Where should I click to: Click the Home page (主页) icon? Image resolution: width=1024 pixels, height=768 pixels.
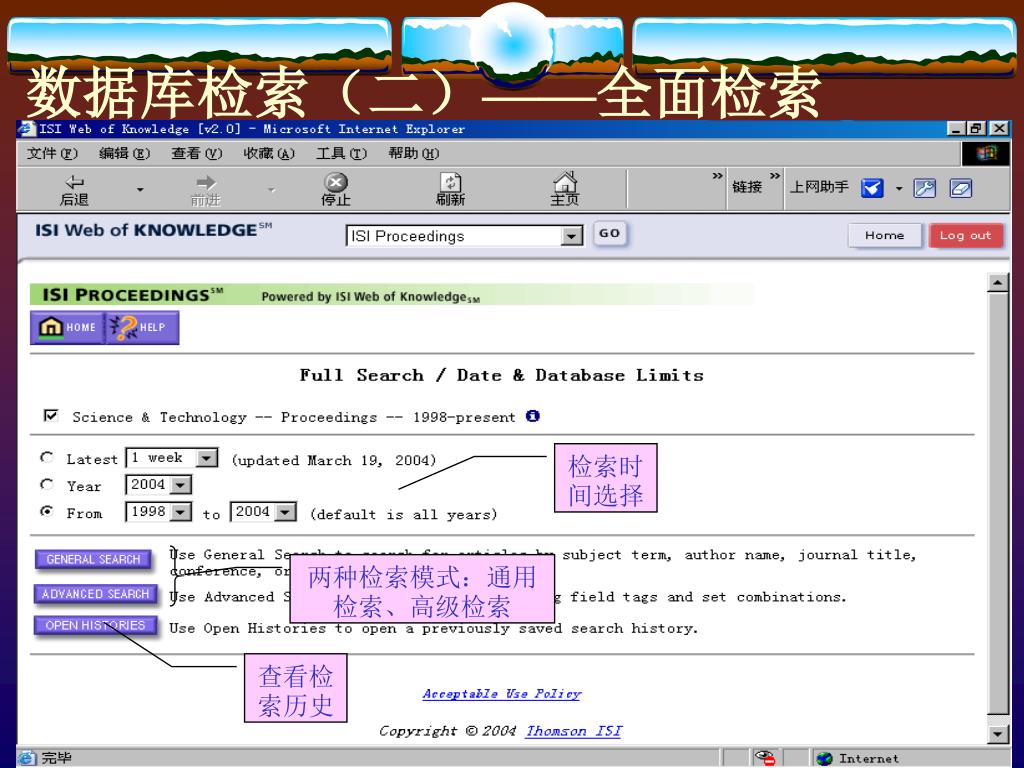coord(565,181)
